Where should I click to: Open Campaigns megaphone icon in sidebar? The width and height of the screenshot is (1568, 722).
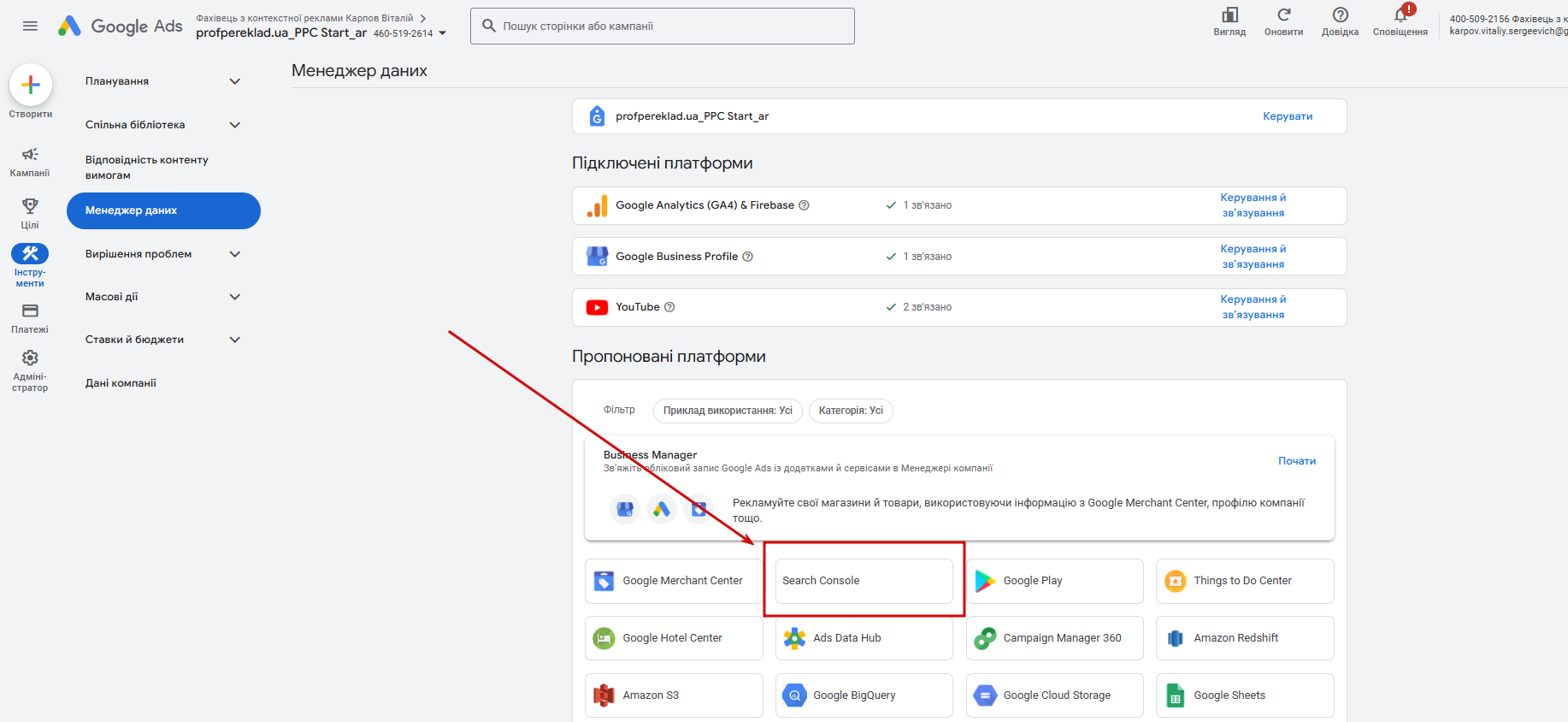tap(30, 154)
